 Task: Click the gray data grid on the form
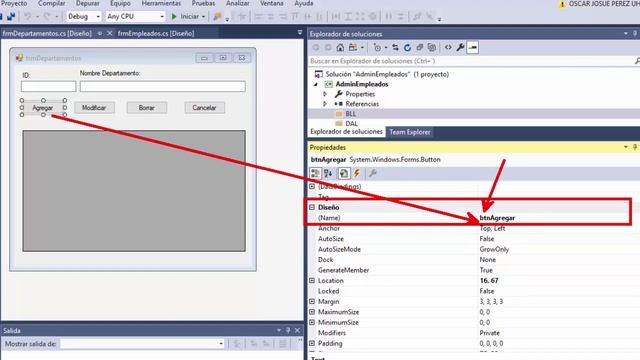[x=134, y=191]
